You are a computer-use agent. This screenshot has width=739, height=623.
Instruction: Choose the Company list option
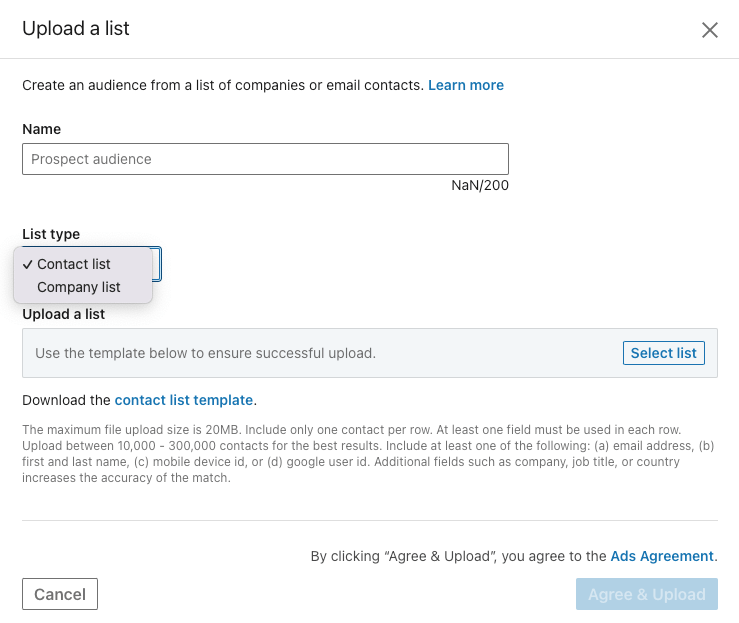pyautogui.click(x=78, y=287)
